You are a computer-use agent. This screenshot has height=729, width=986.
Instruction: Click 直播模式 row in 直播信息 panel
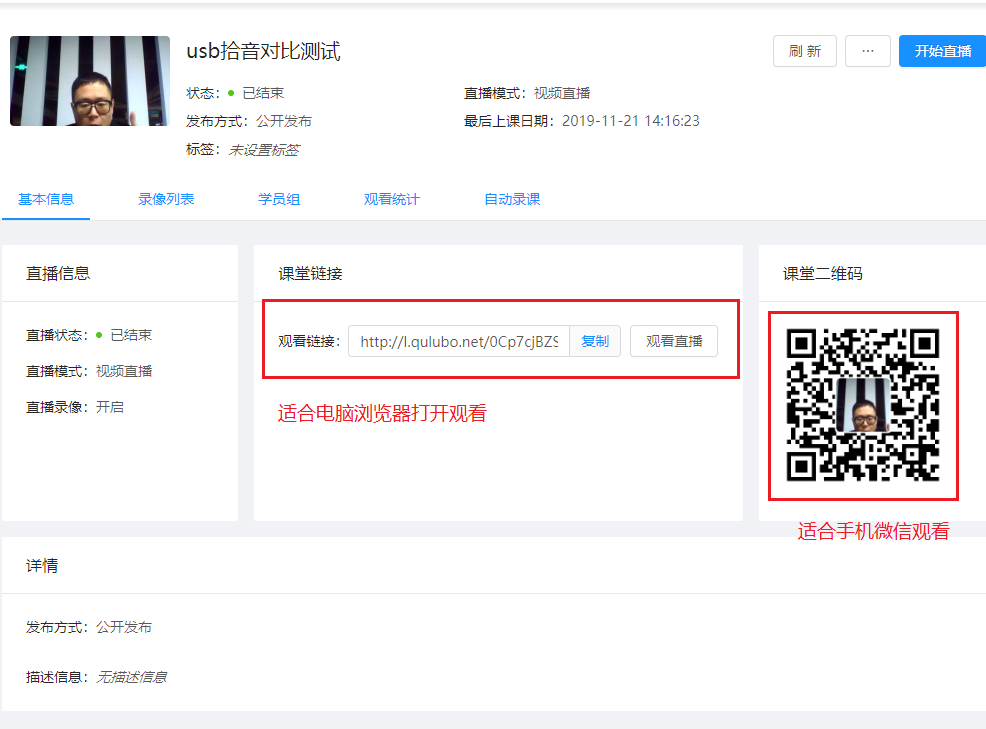(89, 371)
